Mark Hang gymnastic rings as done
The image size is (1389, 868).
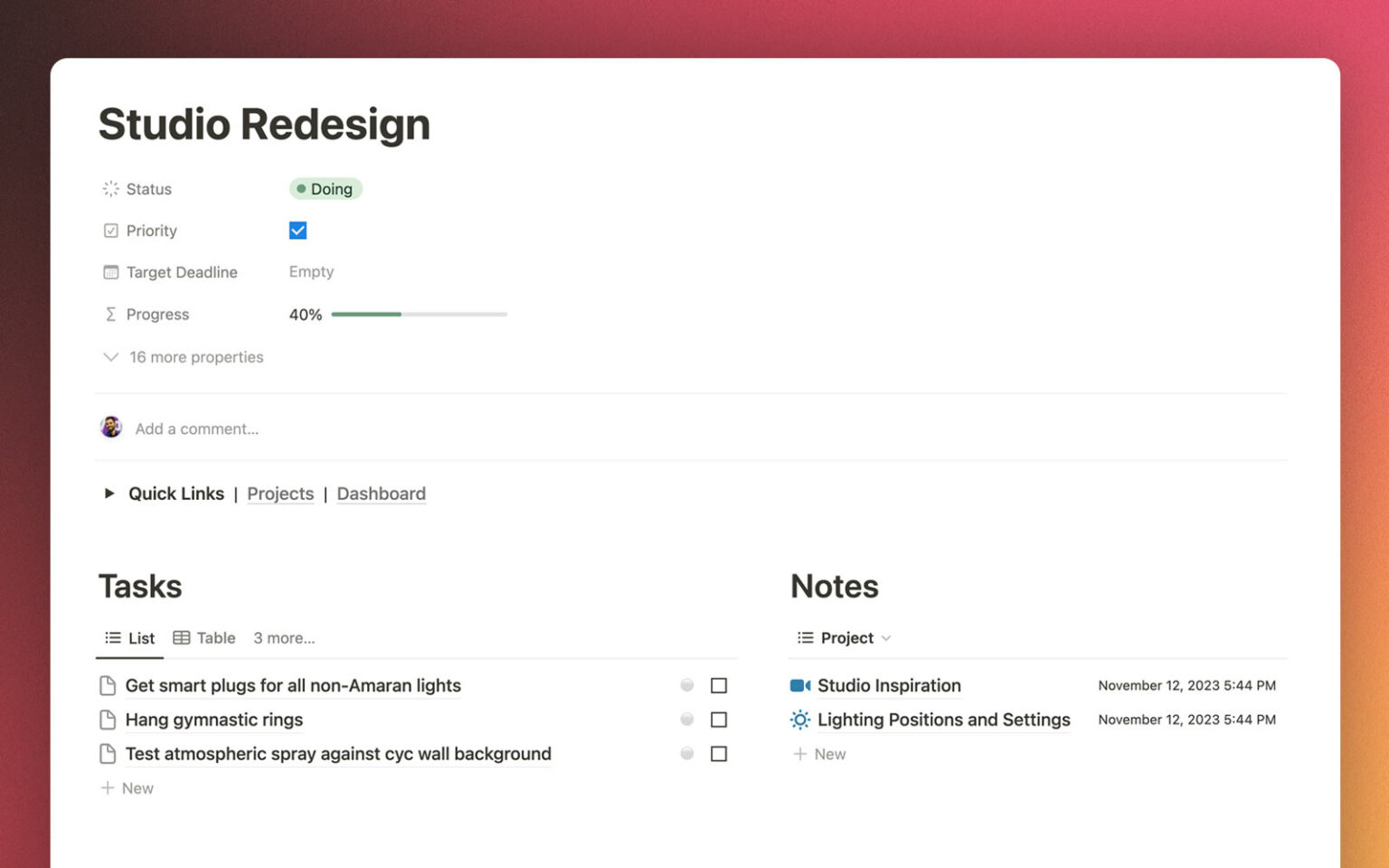tap(719, 720)
